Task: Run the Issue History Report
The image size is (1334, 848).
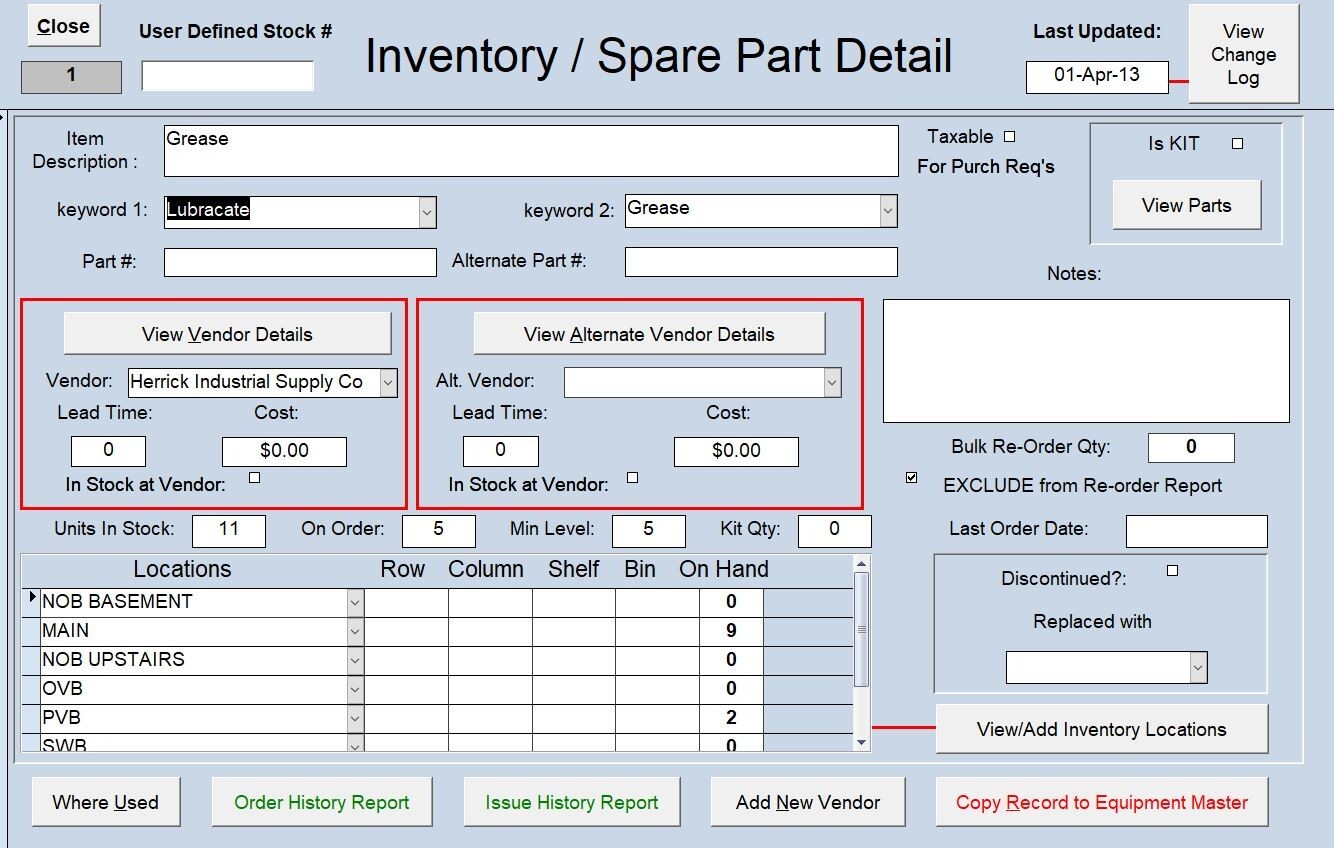Action: 571,801
